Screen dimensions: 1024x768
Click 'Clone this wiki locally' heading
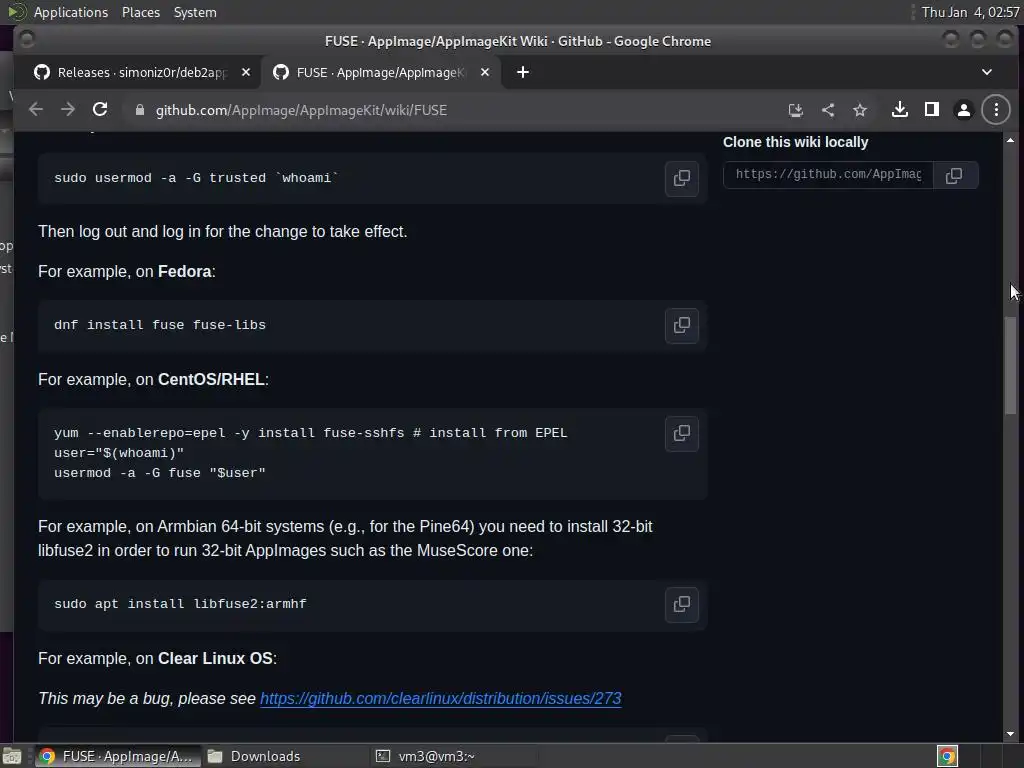coord(795,142)
